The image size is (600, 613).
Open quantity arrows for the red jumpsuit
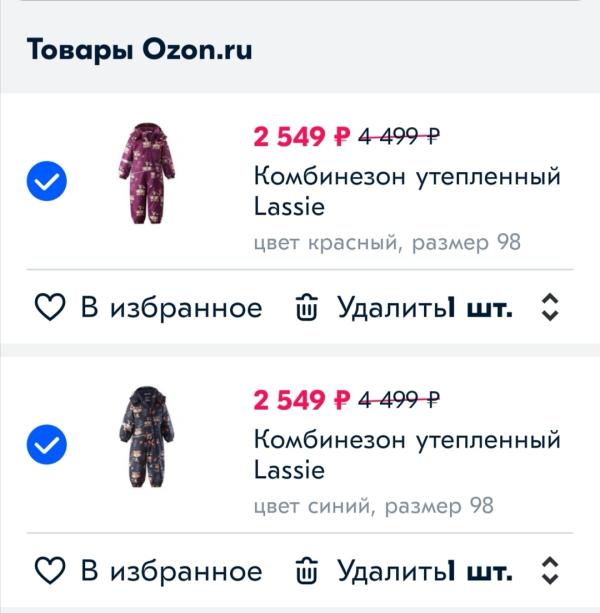[549, 308]
